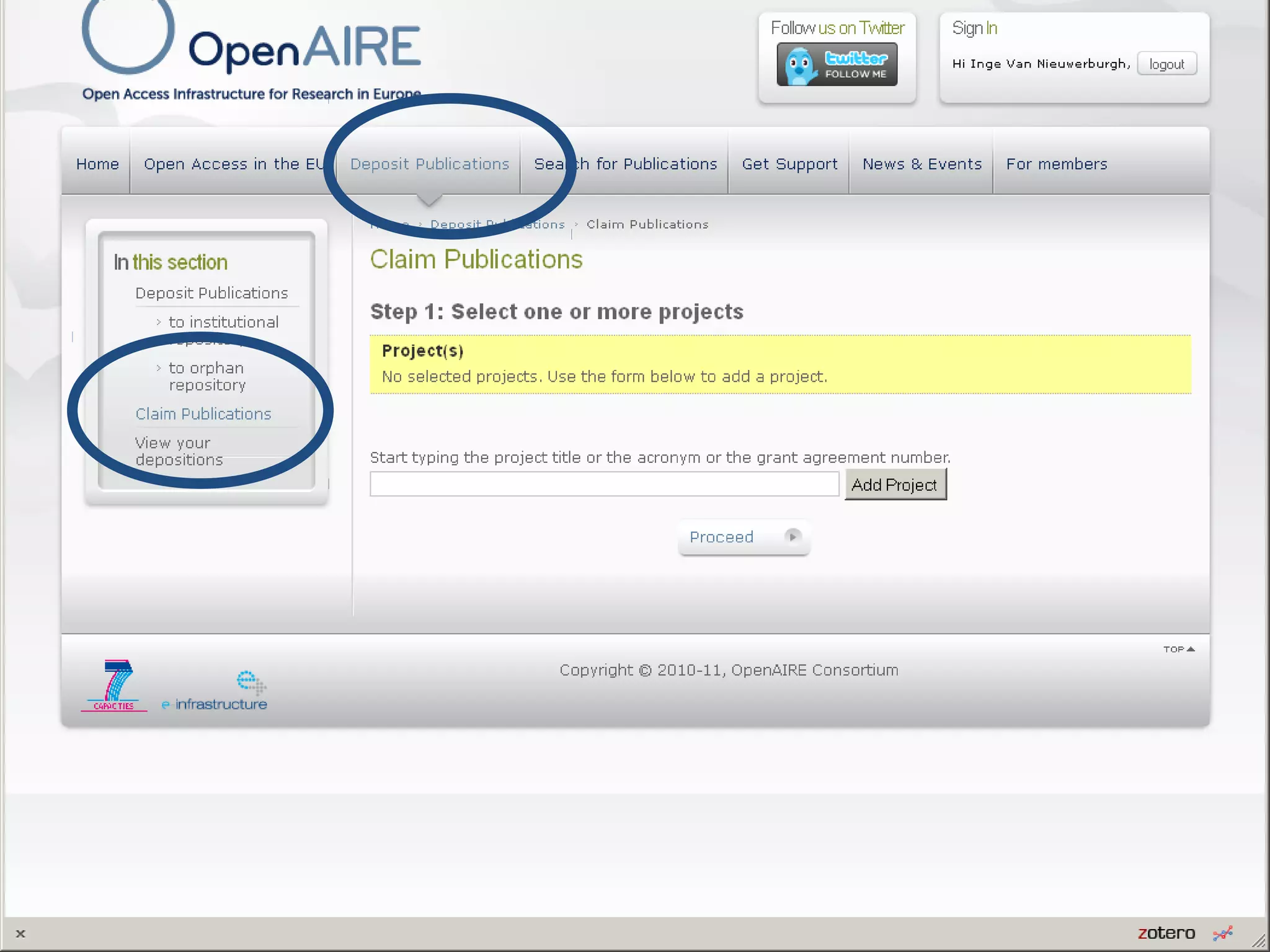Click Deposit Publications sidebar link
Image resolution: width=1270 pixels, height=952 pixels.
[x=211, y=293]
